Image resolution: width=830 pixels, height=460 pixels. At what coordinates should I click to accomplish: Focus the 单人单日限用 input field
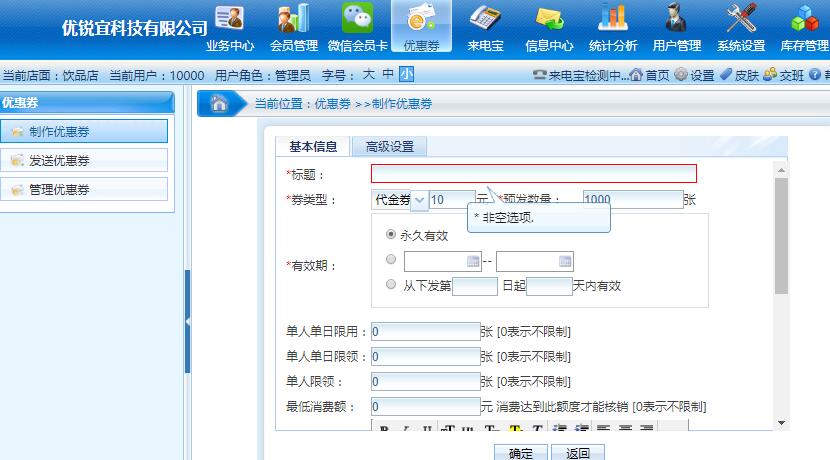pyautogui.click(x=426, y=331)
